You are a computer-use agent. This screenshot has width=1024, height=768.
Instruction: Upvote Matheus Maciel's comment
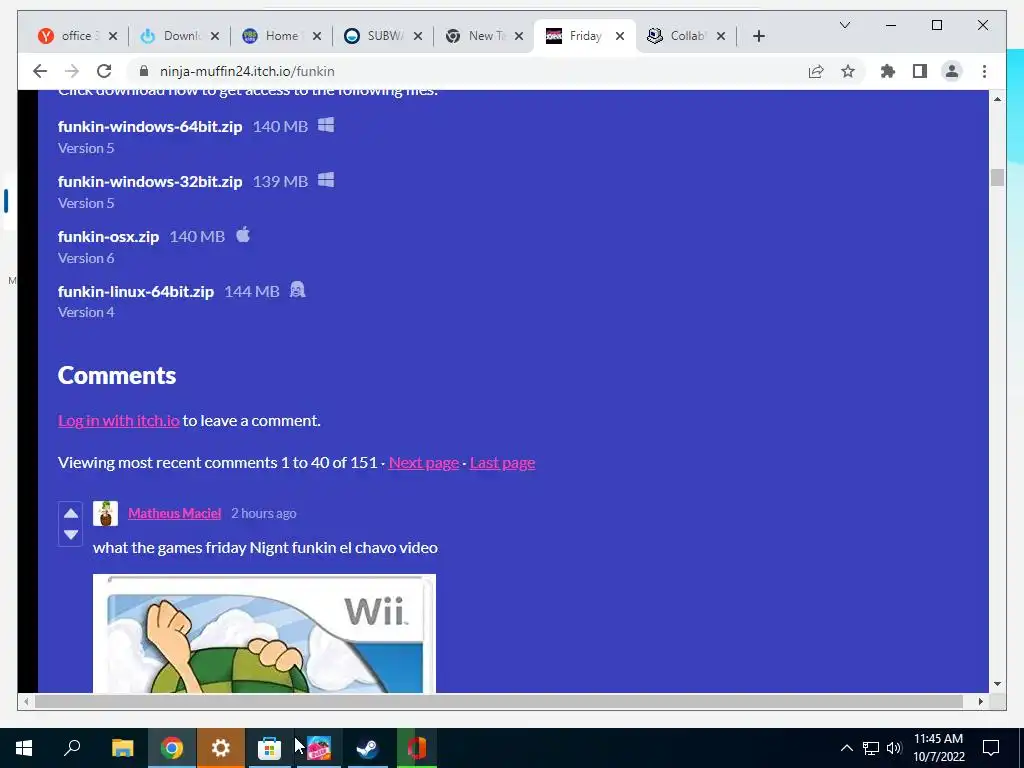[x=71, y=513]
